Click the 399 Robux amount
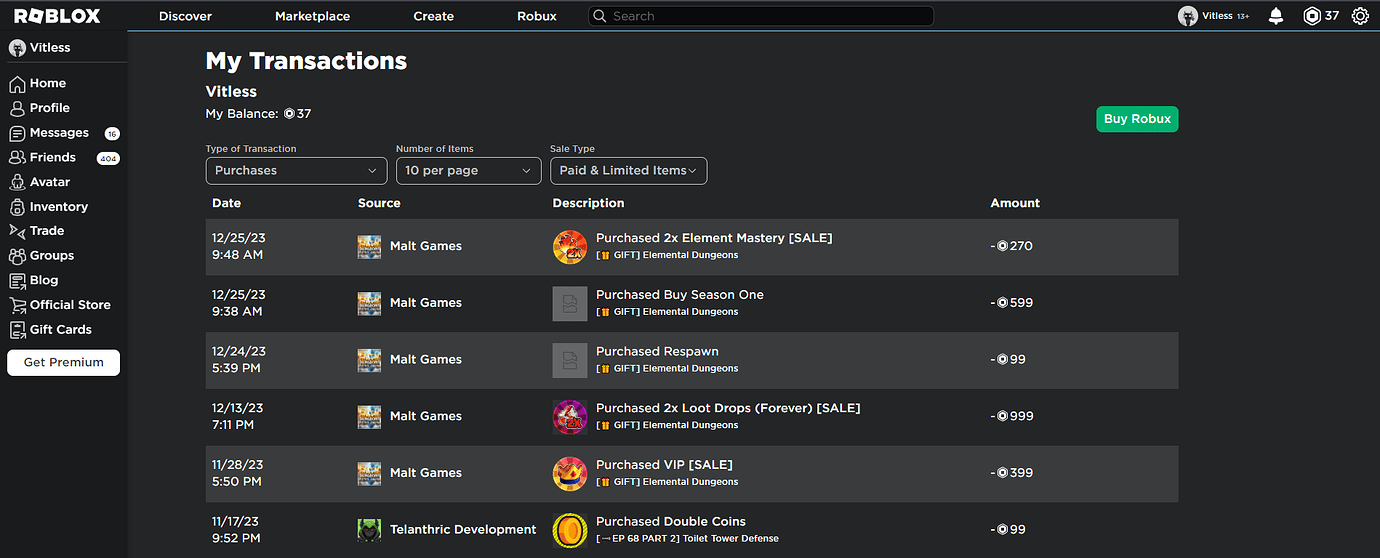Screen dimensions: 1380x558 pos(1012,473)
